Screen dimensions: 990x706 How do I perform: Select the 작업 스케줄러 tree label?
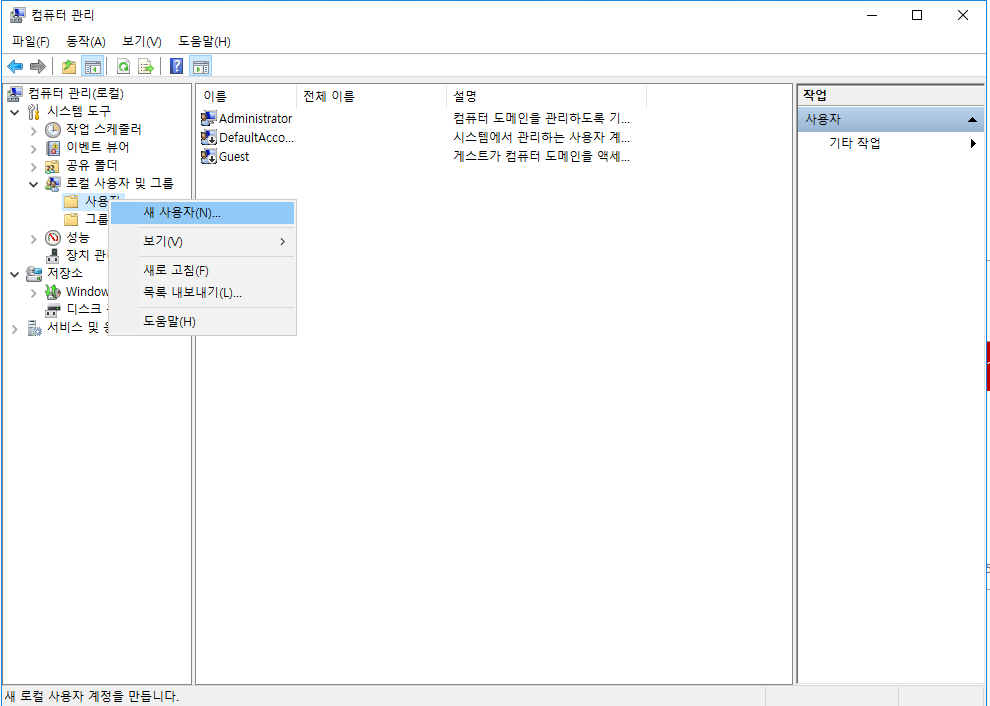[104, 129]
